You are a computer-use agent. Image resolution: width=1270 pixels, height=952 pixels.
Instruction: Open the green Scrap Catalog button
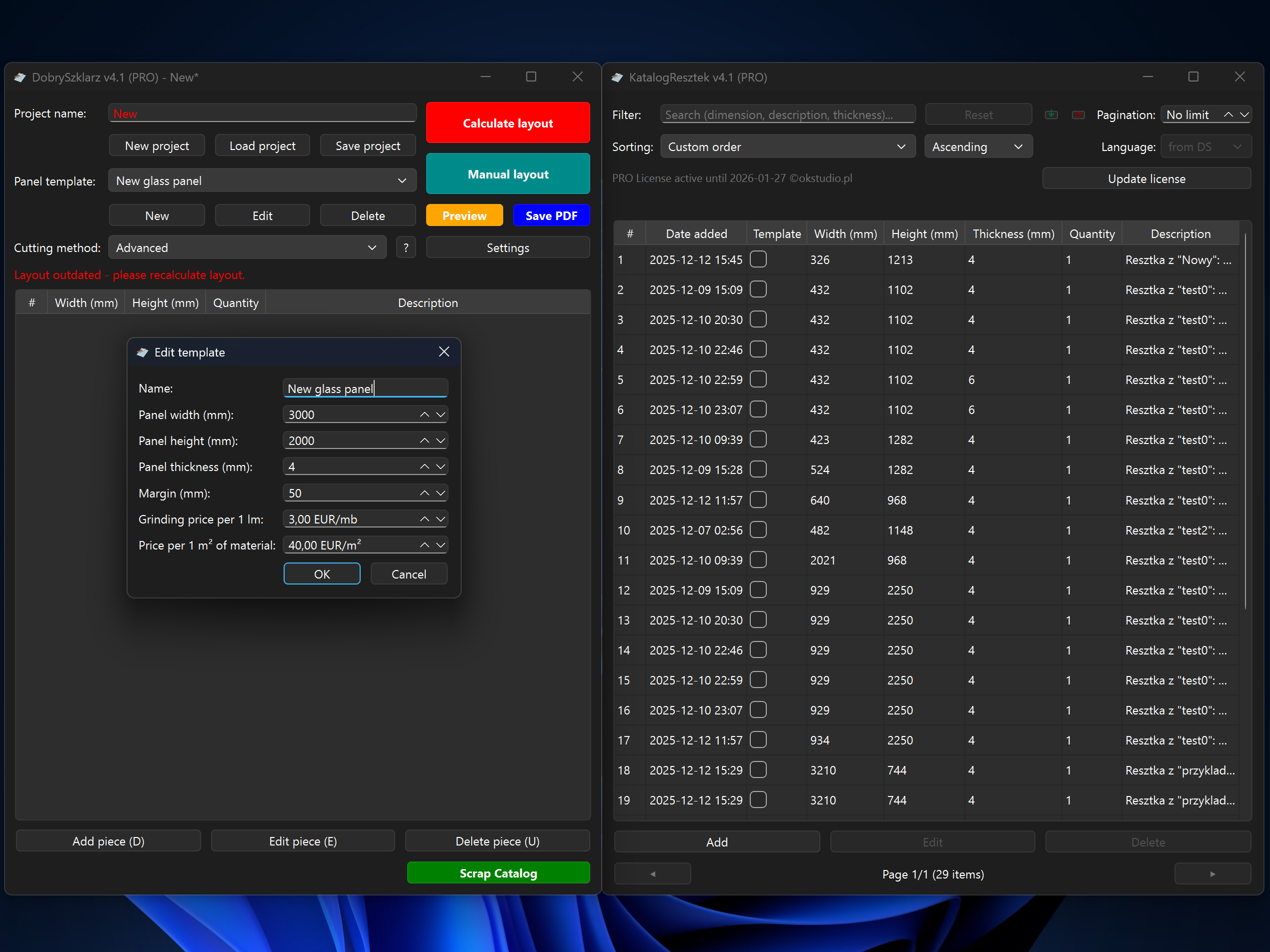coord(498,873)
